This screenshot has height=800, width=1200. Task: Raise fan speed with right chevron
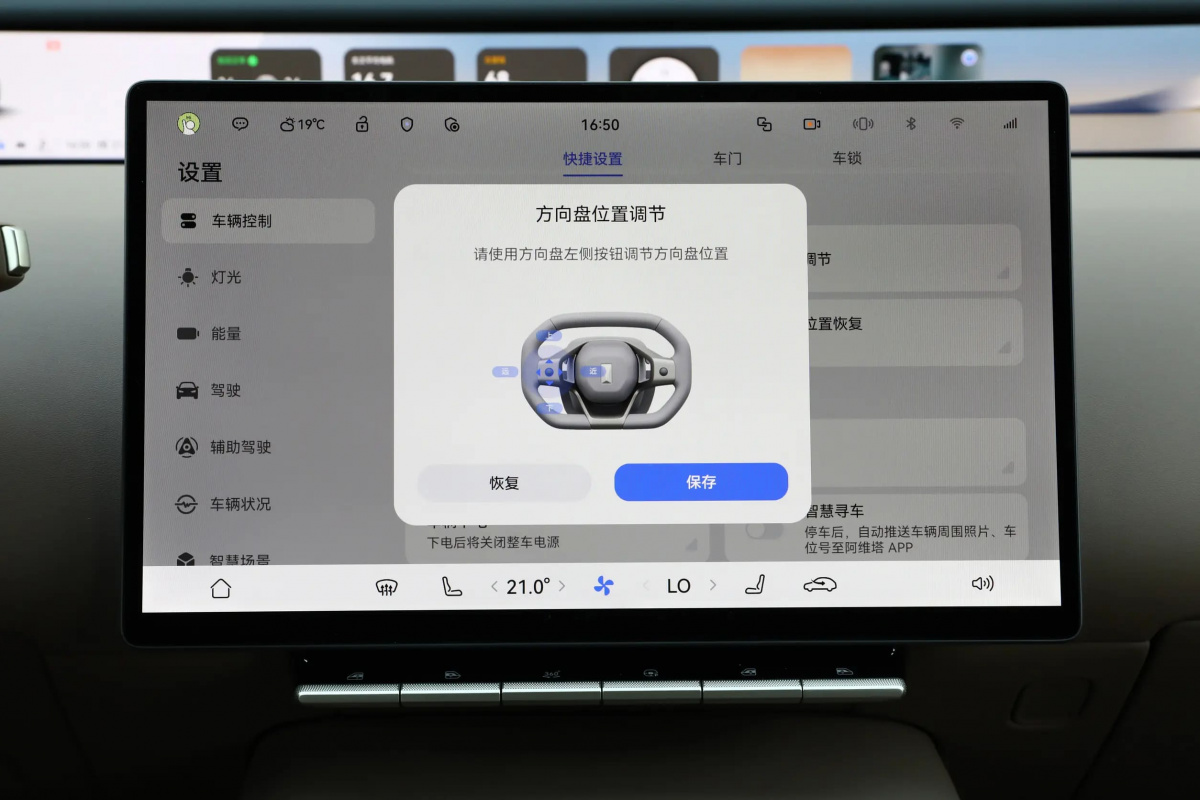[x=713, y=585]
